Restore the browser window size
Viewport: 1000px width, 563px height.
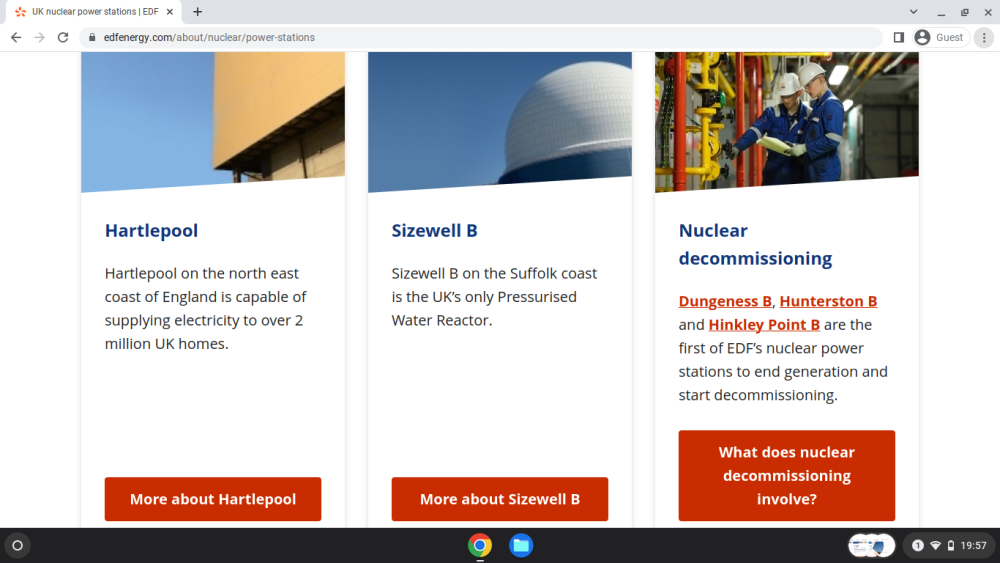(964, 11)
